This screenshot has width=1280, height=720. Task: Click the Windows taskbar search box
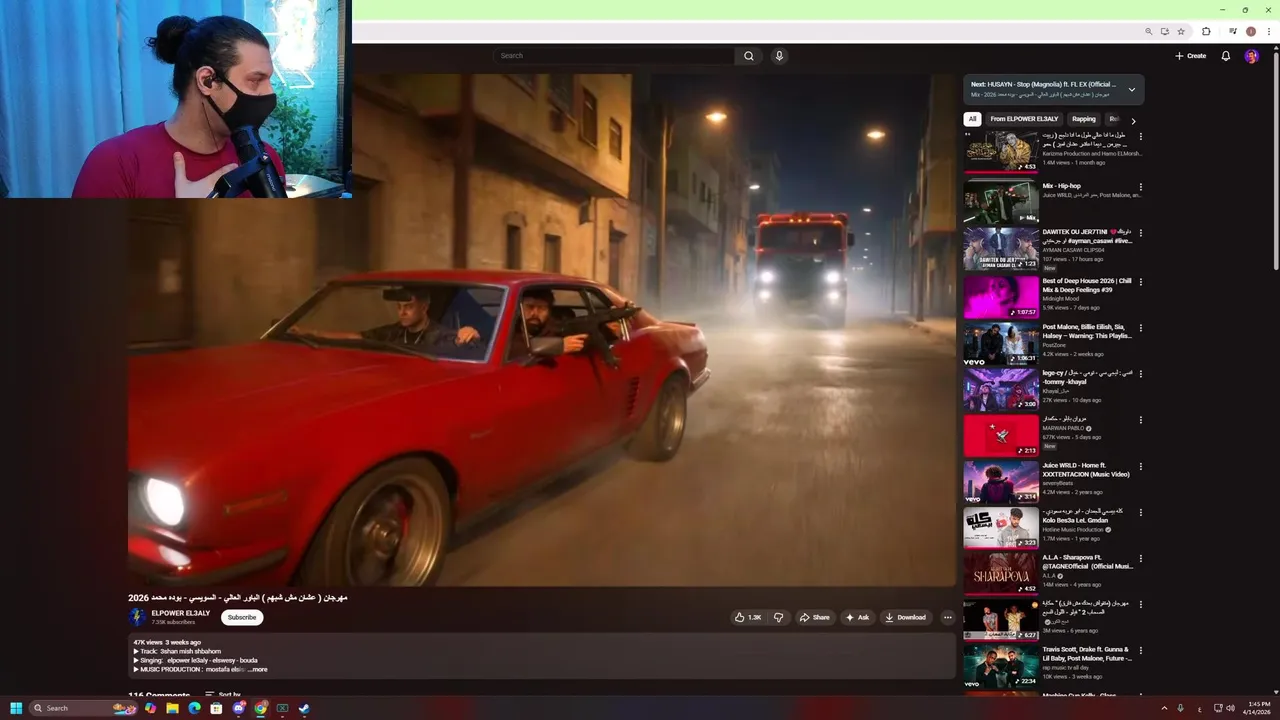[x=82, y=708]
